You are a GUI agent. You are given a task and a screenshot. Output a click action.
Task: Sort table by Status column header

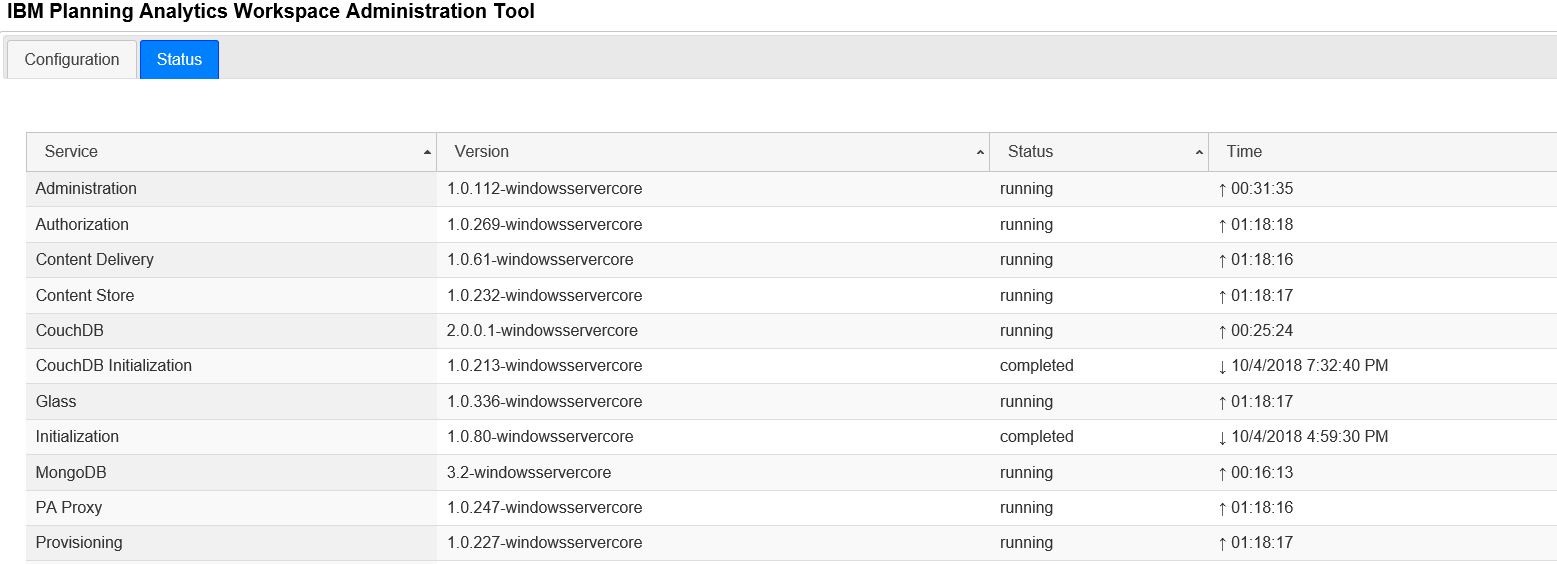pyautogui.click(x=1099, y=152)
